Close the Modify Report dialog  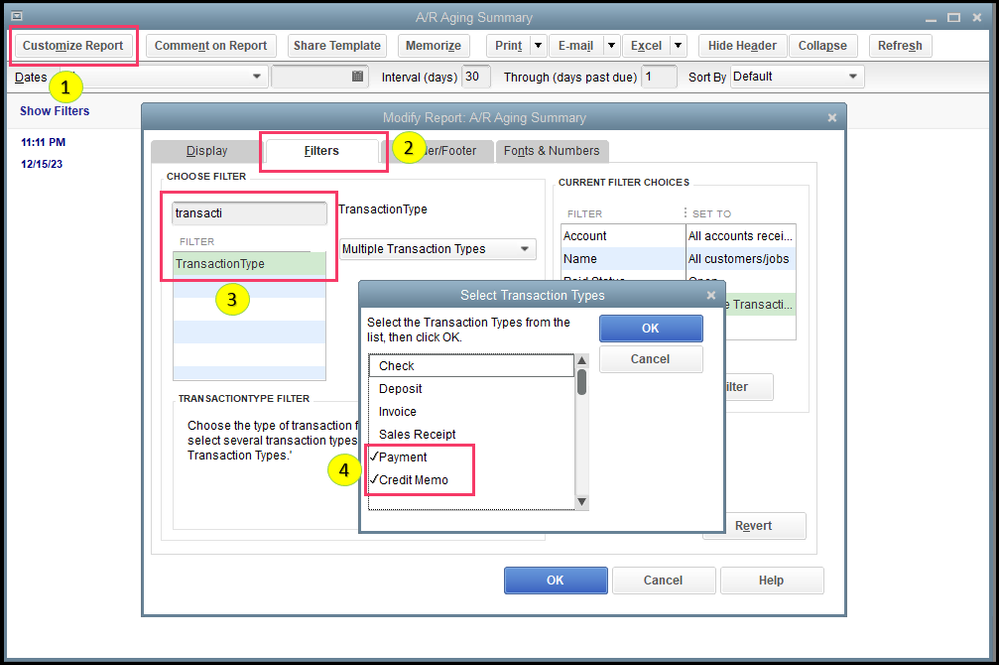tap(831, 118)
